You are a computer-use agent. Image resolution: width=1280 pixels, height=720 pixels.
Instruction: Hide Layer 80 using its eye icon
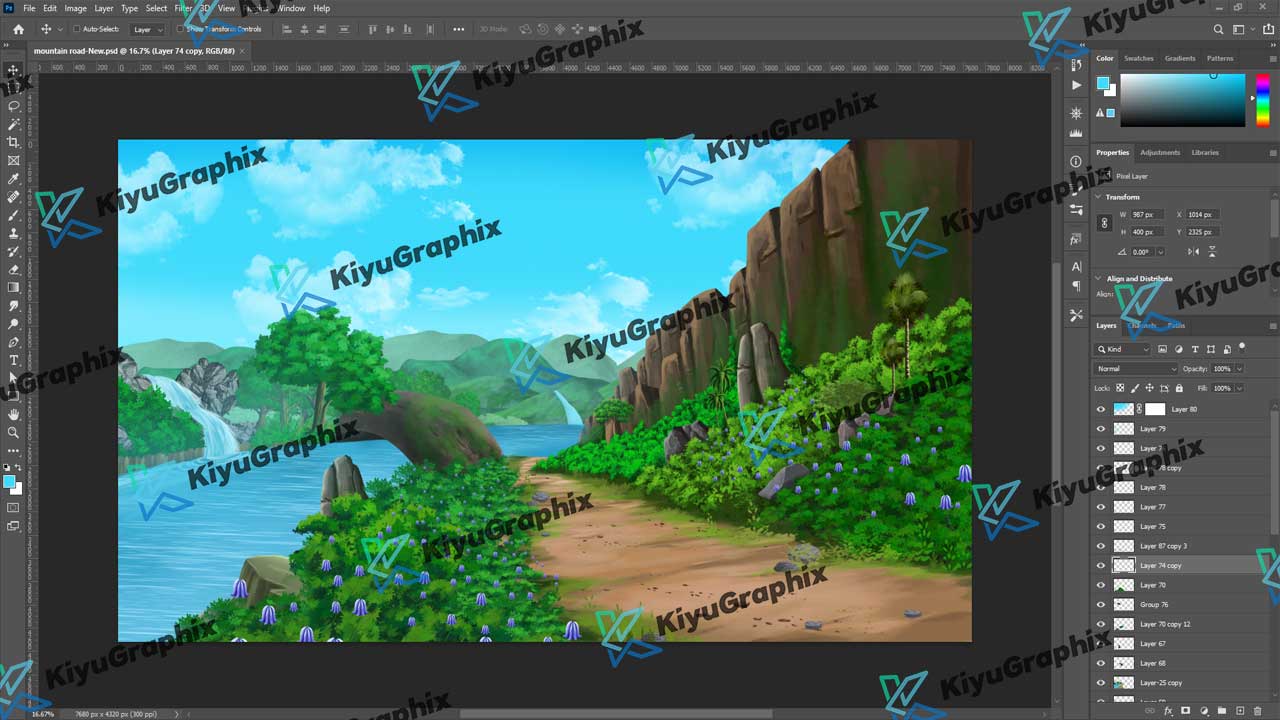pos(1101,409)
